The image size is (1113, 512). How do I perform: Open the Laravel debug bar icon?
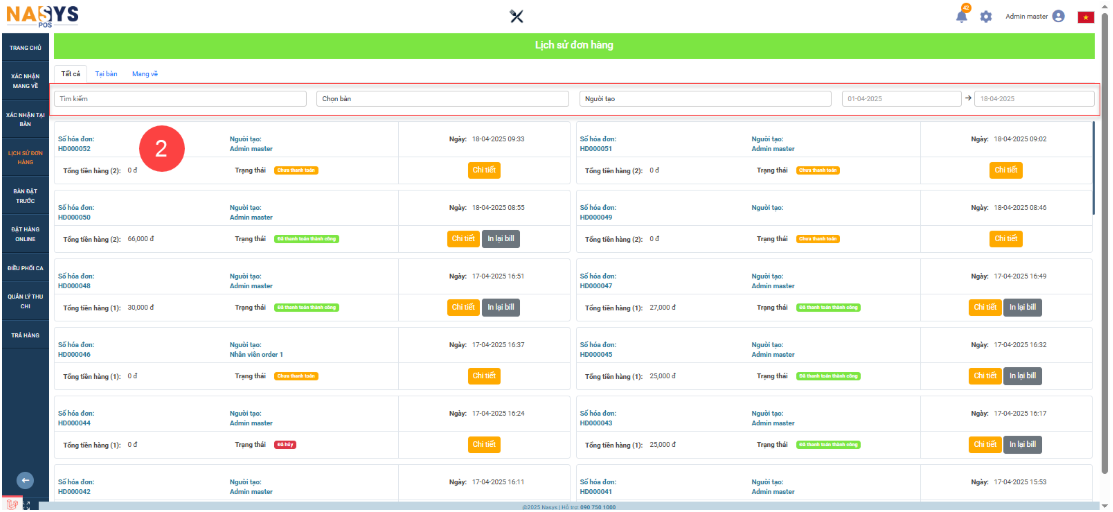(x=10, y=505)
